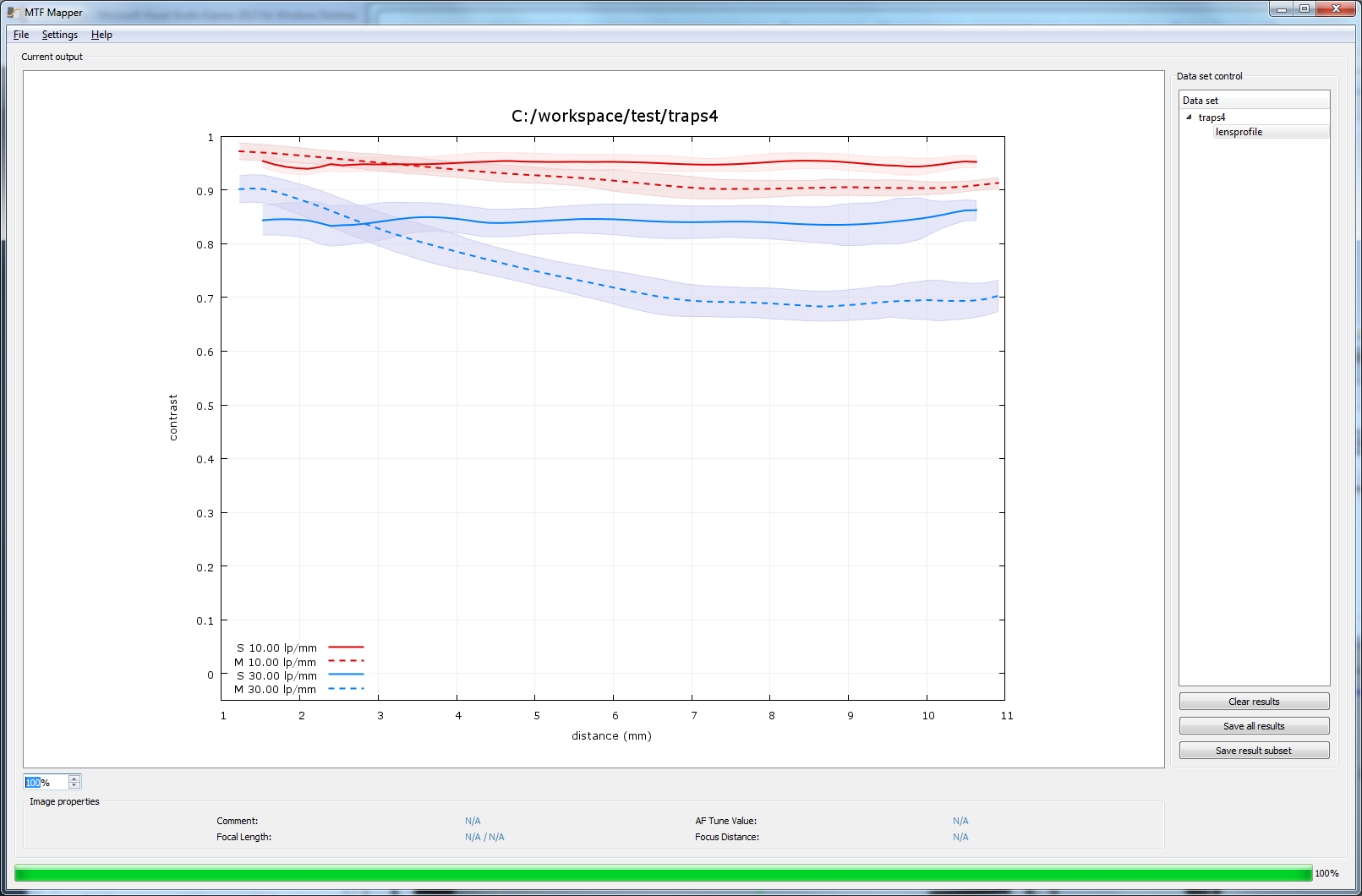This screenshot has height=896, width=1362.
Task: Click the Image properties group label
Action: point(64,801)
